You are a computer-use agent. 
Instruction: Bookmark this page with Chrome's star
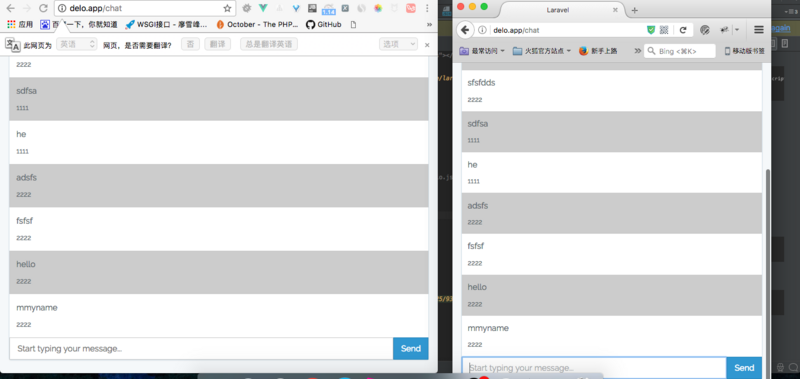(227, 8)
